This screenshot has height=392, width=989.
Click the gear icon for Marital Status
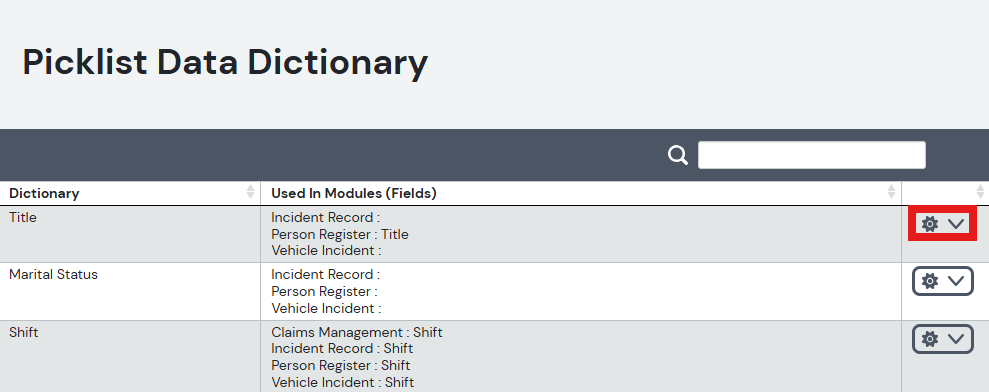tap(930, 281)
